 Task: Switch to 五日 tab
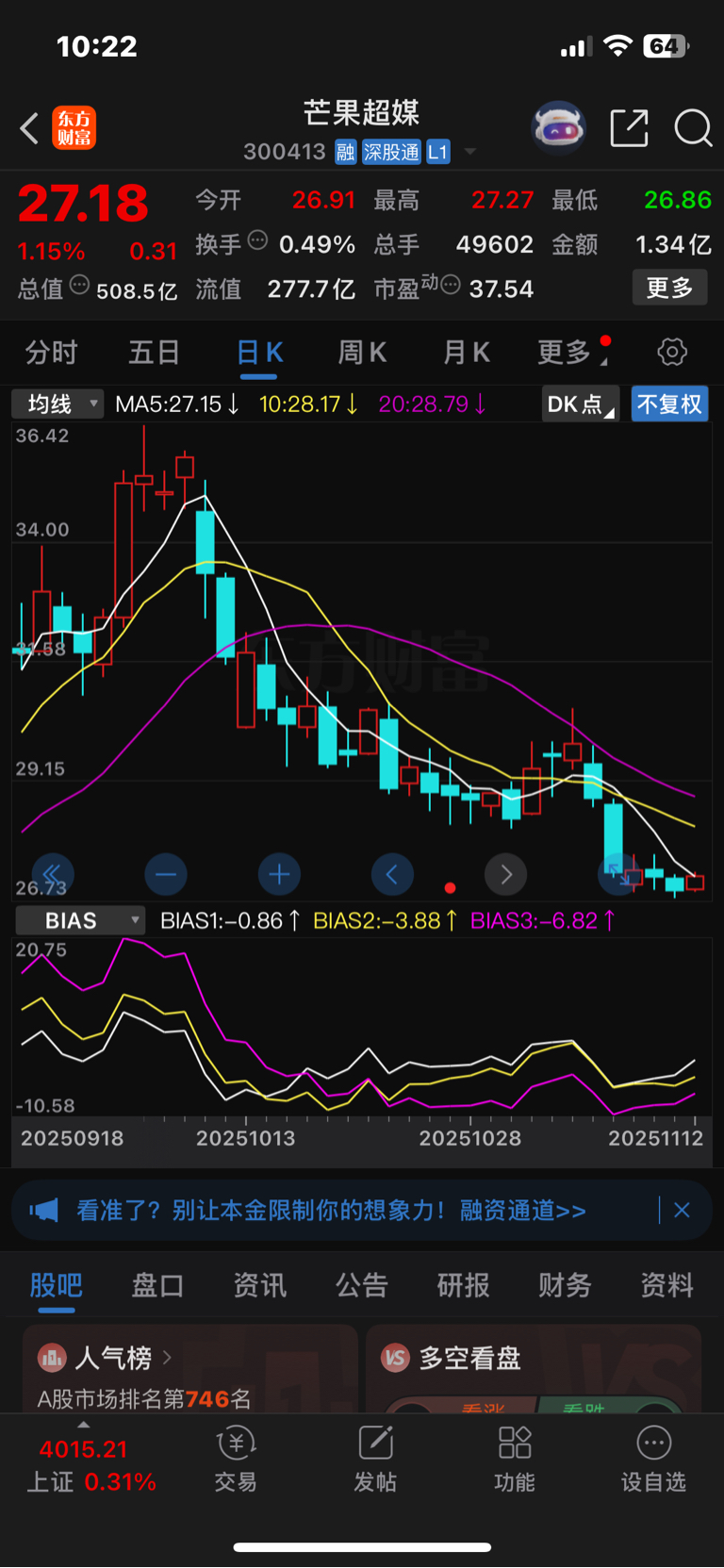pyautogui.click(x=154, y=353)
